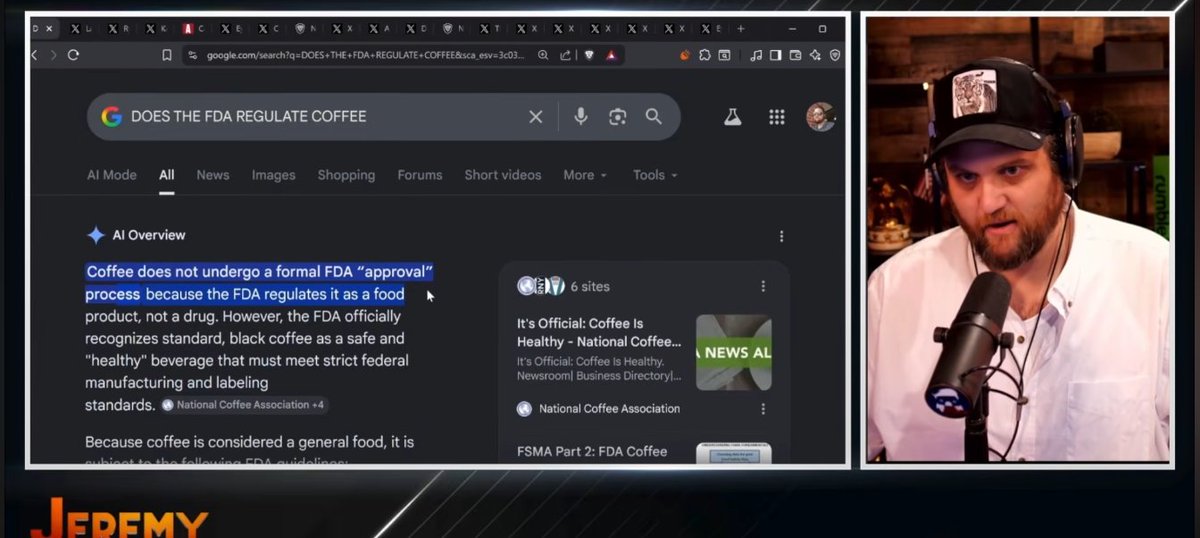Viewport: 1200px width, 538px height.
Task: Open three-dot menu beside National Coffee Association
Action: point(763,409)
